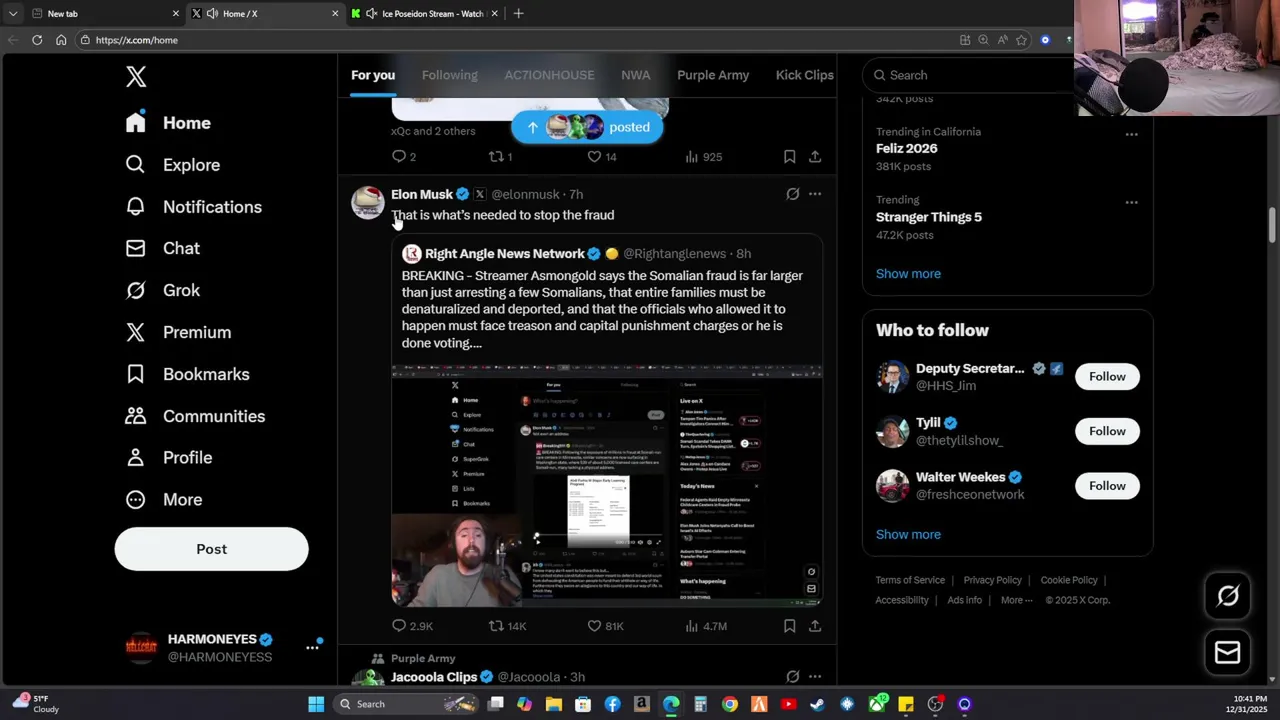
Task: Open Cookie Policy link
Action: pyautogui.click(x=1069, y=580)
